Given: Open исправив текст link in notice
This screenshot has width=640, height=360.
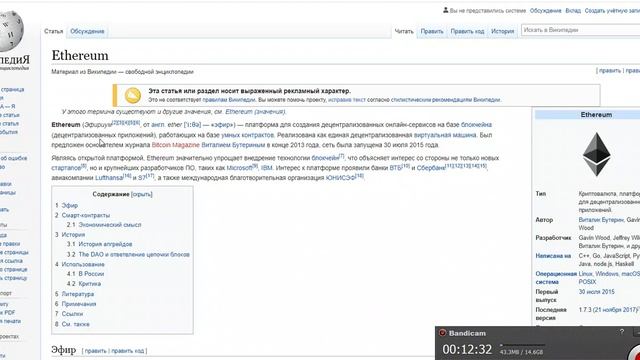Looking at the screenshot, I should [x=347, y=100].
